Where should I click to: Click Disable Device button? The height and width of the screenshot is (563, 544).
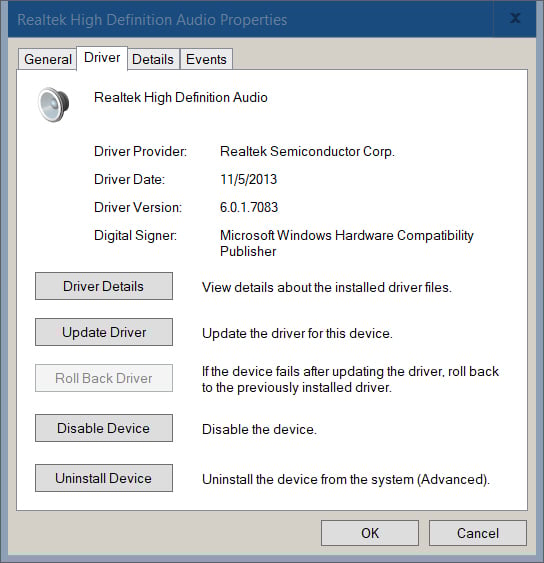tap(104, 428)
